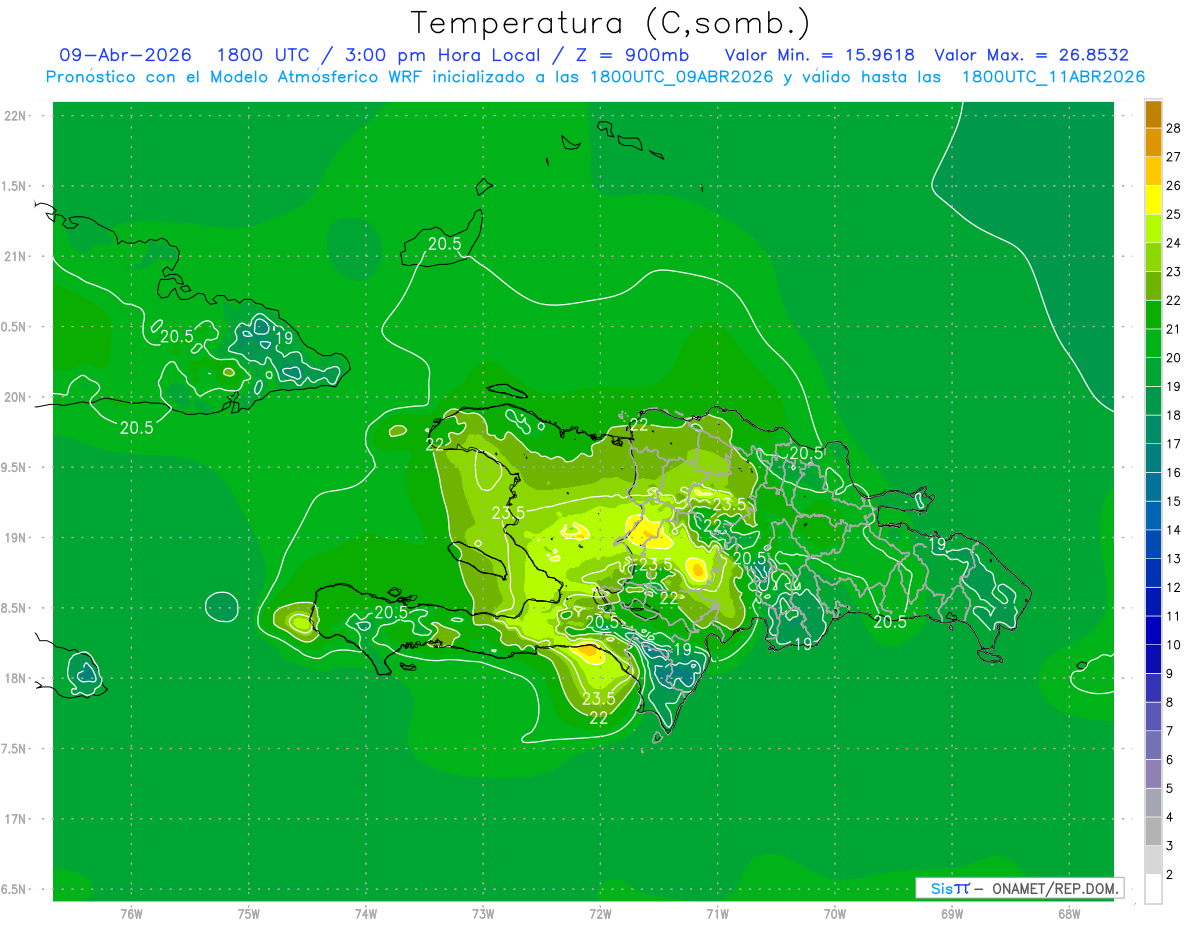Click the 76W longitude axis label

coord(131,913)
